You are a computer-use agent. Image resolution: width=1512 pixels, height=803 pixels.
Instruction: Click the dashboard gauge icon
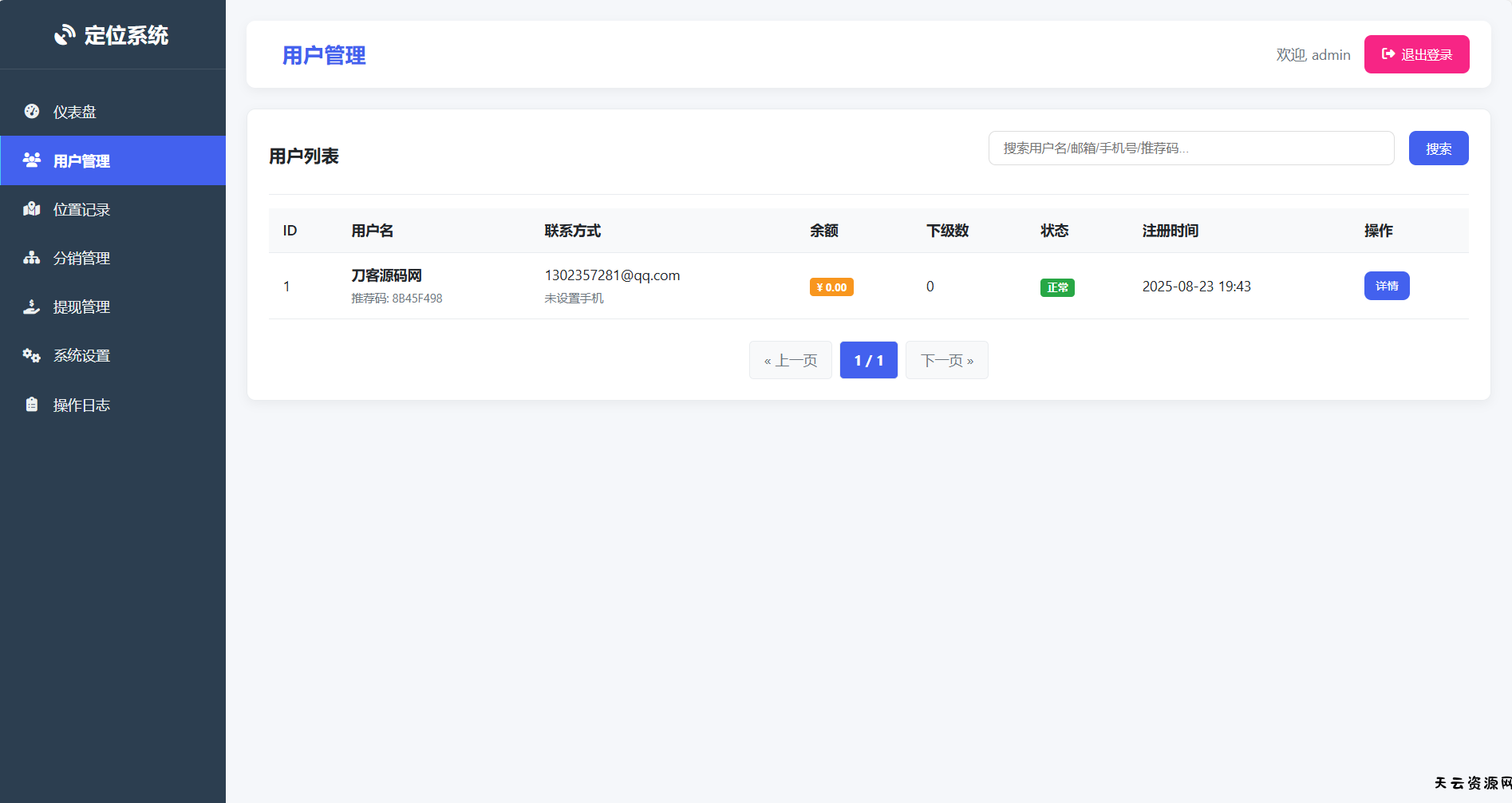32,112
